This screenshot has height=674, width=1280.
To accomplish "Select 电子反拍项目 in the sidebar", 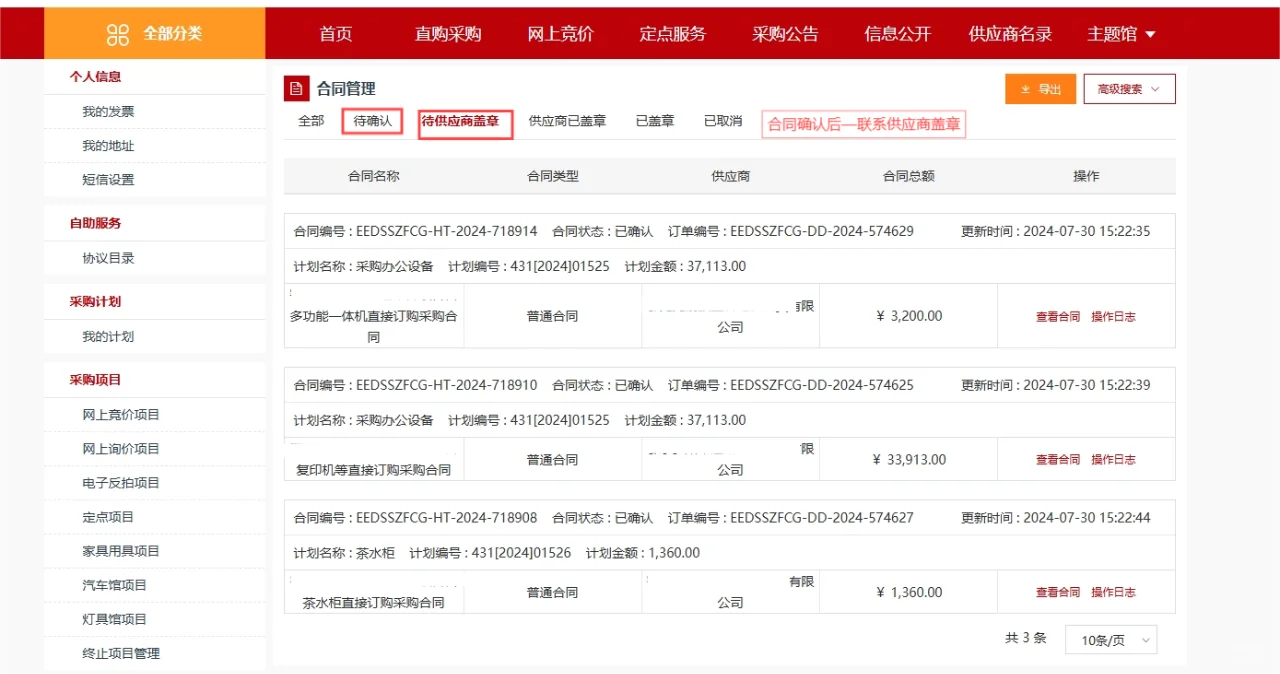I will pos(118,482).
